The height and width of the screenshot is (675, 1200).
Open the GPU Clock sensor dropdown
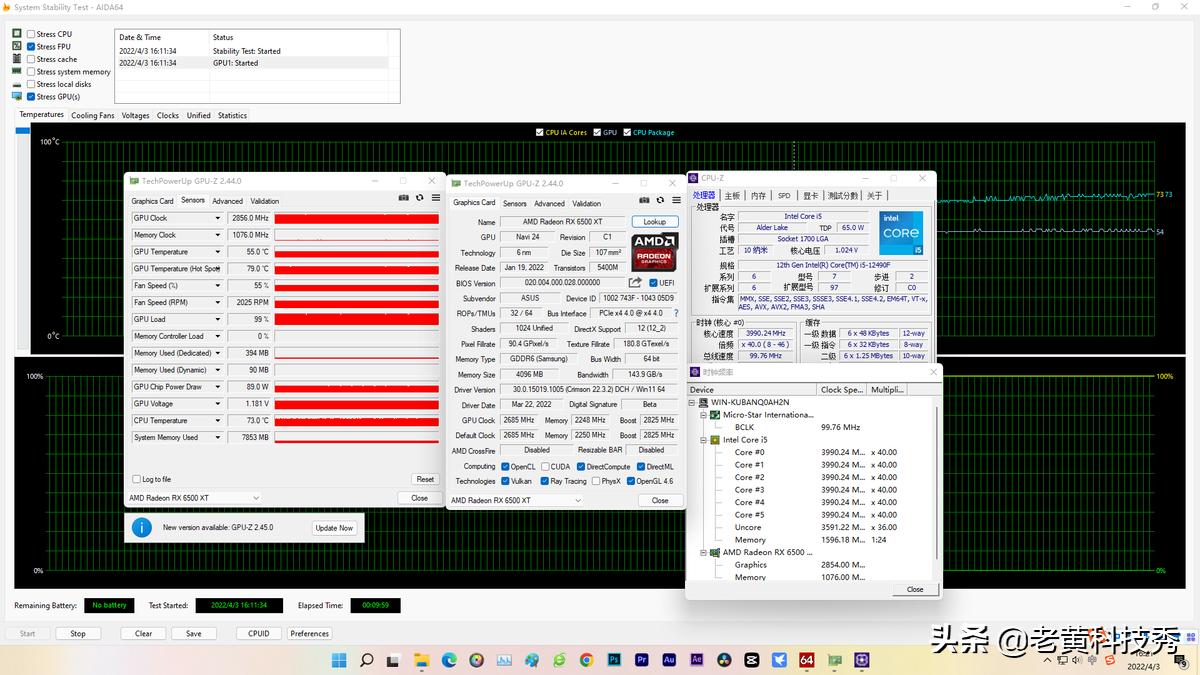217,218
